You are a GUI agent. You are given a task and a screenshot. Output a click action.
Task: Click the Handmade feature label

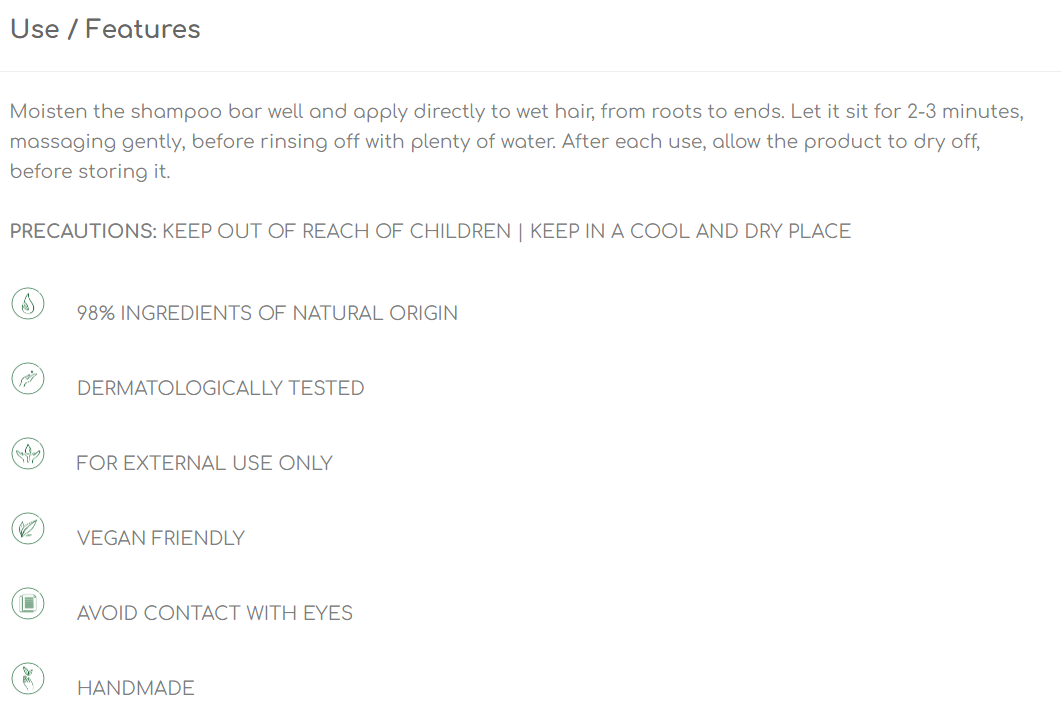(x=135, y=688)
